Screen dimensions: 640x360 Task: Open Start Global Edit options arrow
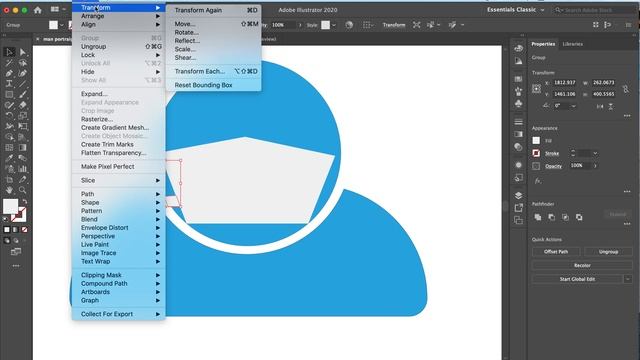coord(628,279)
